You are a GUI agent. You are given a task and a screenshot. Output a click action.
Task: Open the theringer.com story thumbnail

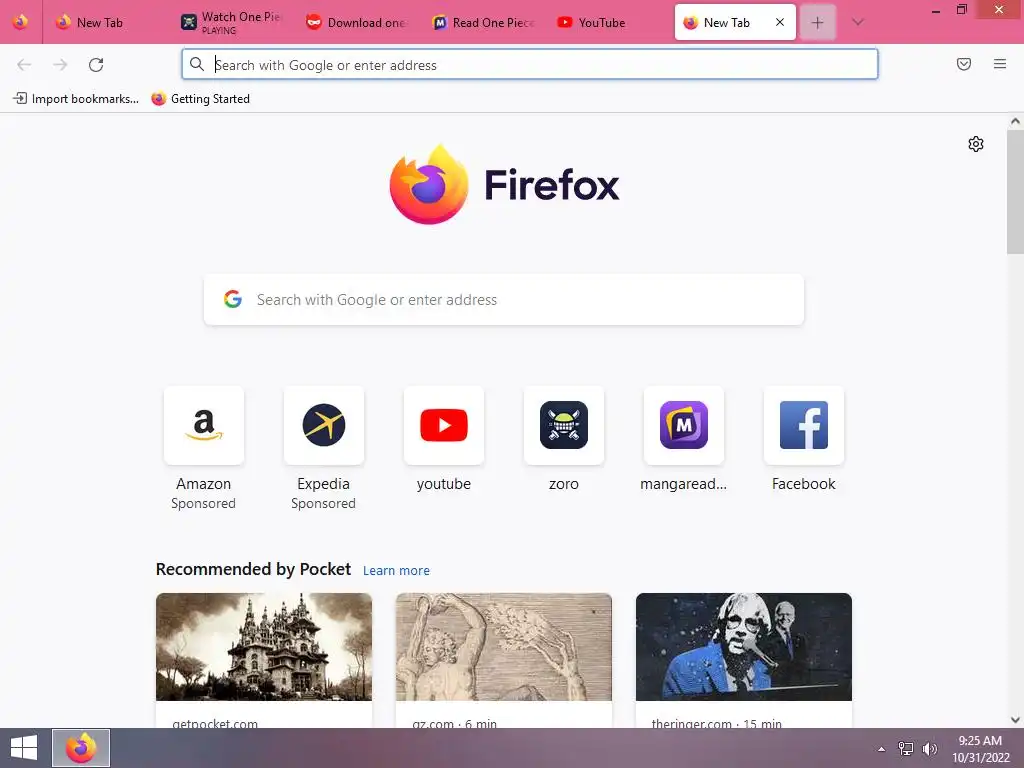click(x=744, y=647)
